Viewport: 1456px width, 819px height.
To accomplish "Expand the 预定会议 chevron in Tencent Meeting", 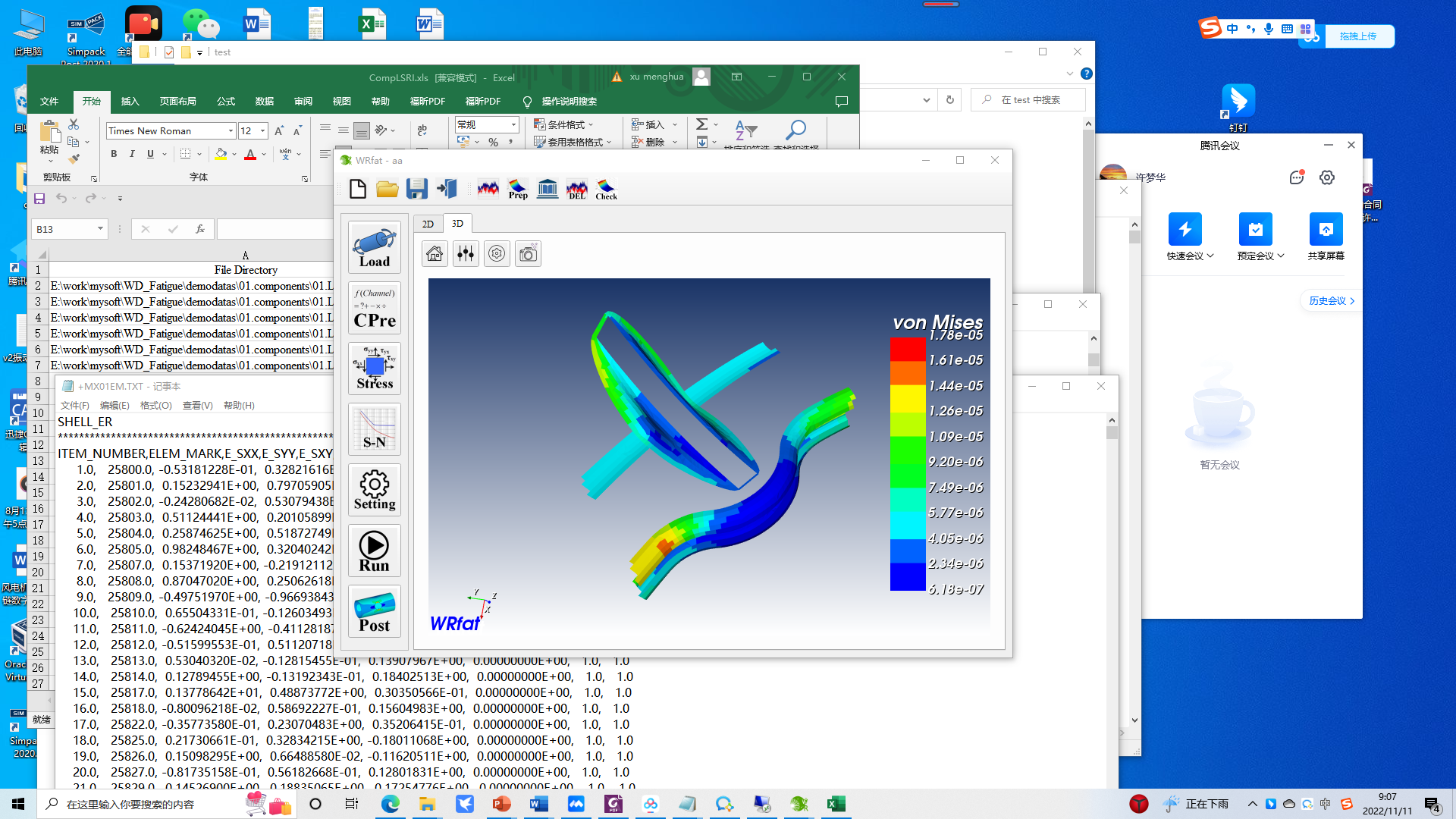I will 1281,256.
